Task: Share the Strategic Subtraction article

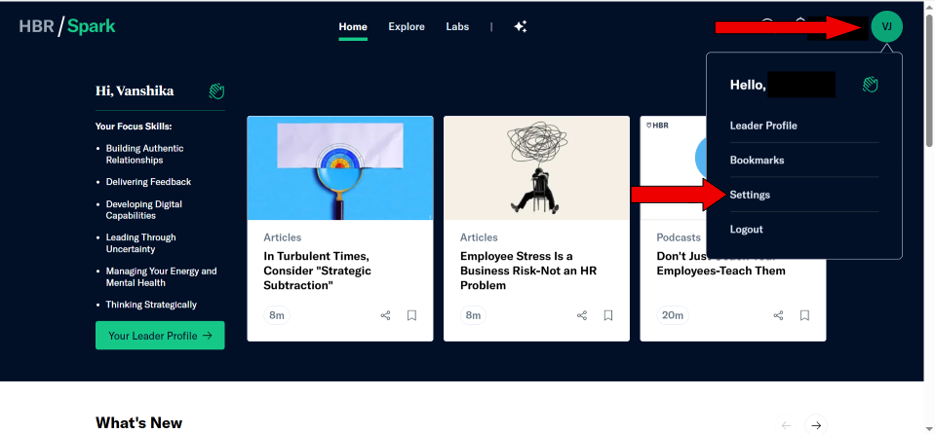Action: pos(385,316)
